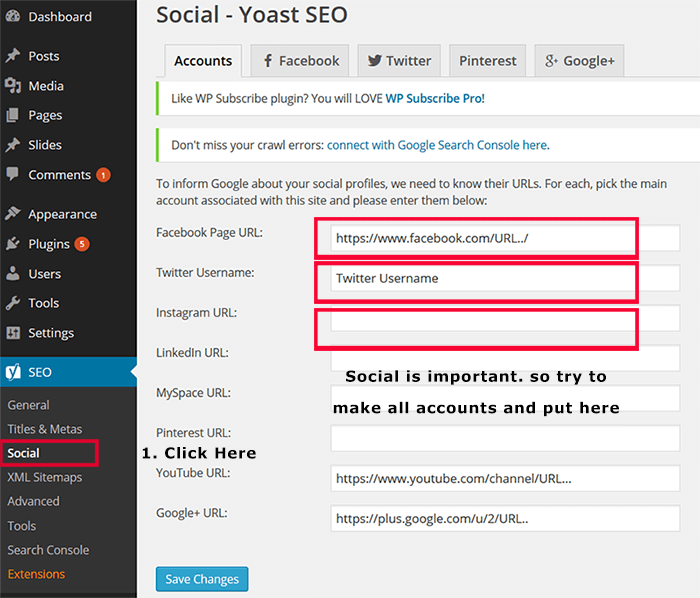This screenshot has height=598, width=700.
Task: Click the Facebook Page URL label
Action: [x=209, y=233]
